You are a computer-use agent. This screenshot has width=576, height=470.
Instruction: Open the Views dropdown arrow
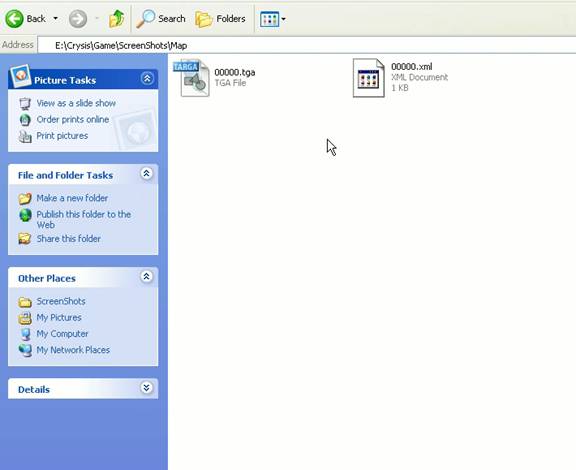[284, 19]
